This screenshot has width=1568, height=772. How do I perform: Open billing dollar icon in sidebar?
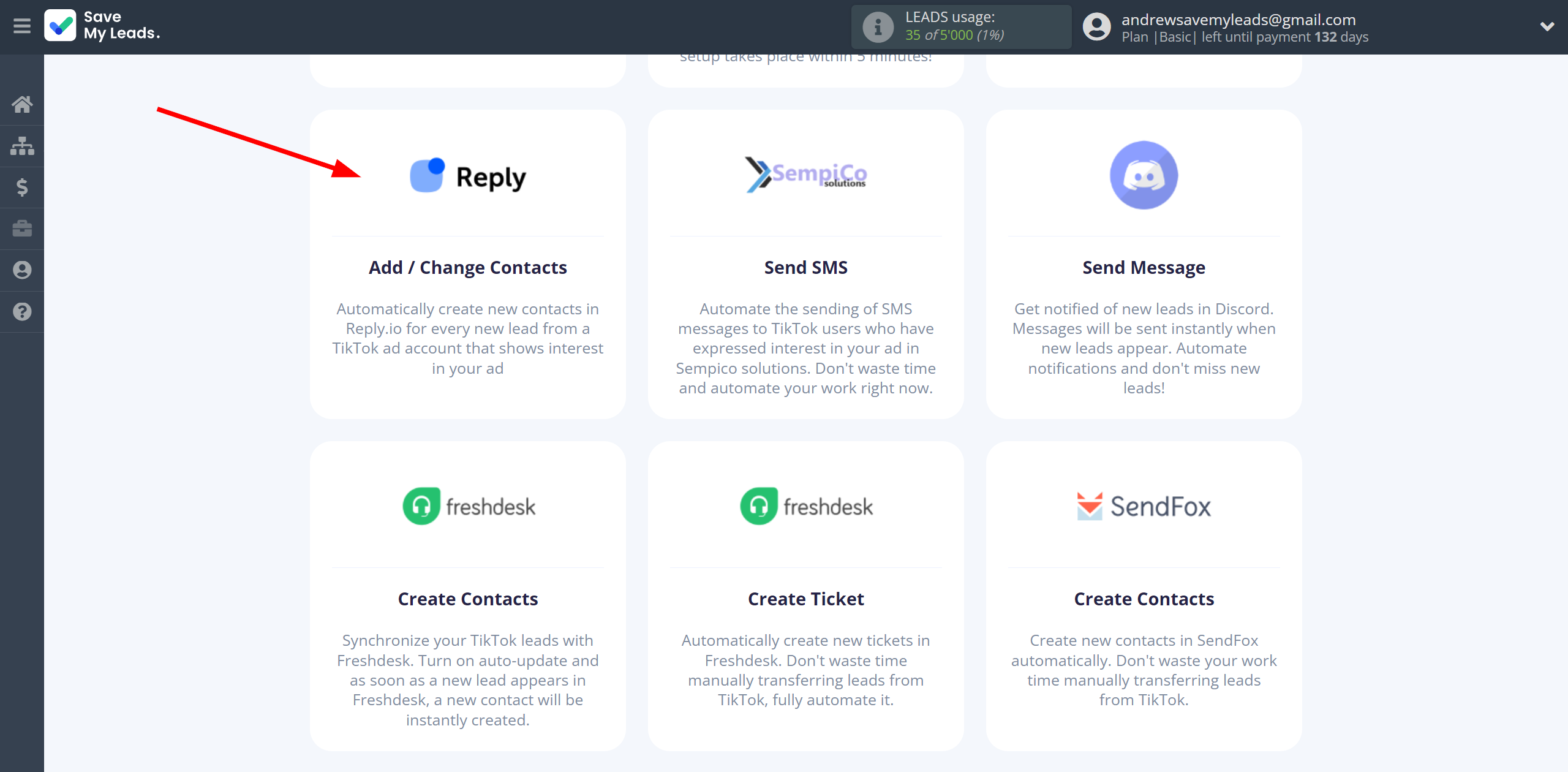(22, 187)
